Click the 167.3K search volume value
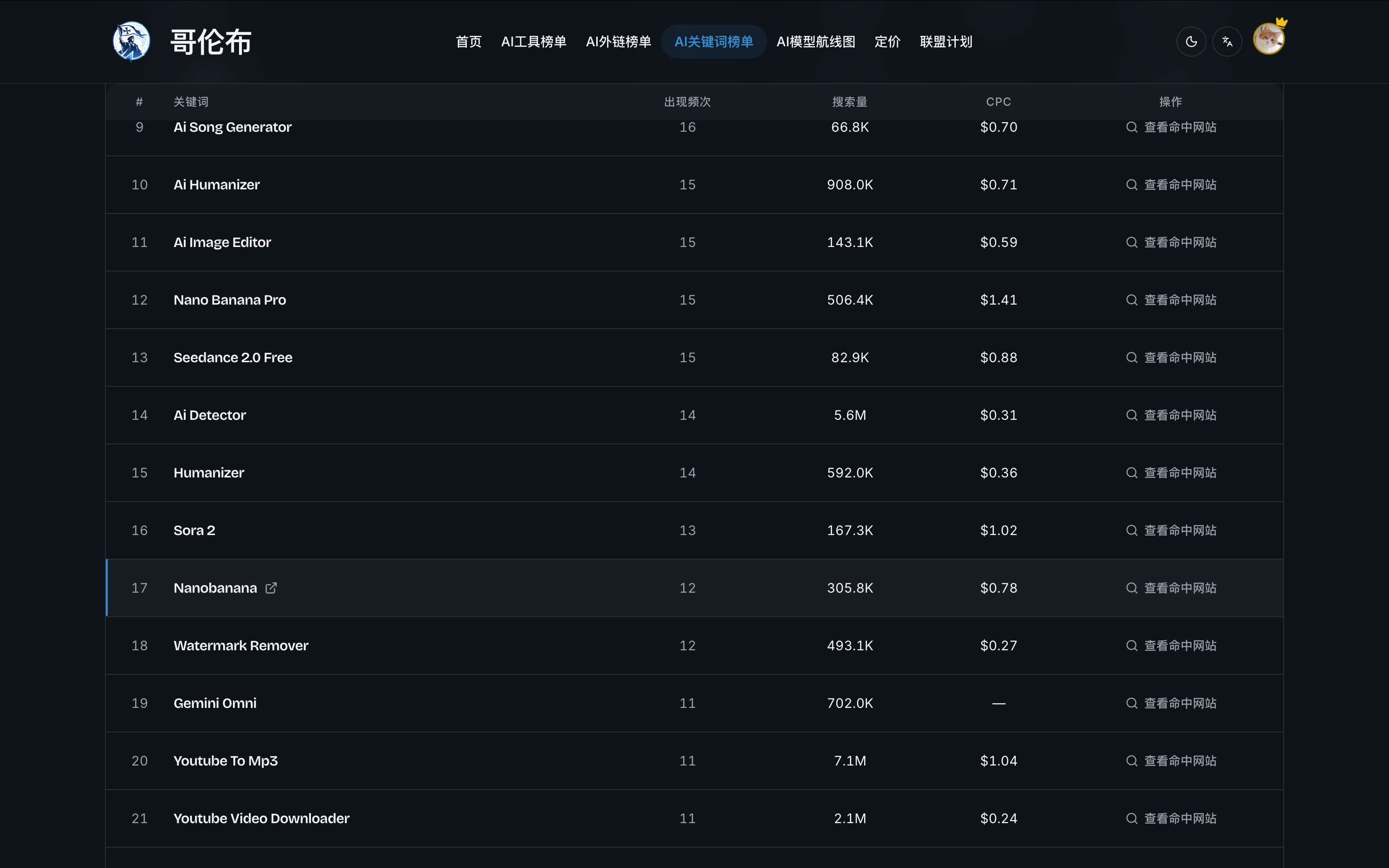The image size is (1389, 868). (850, 530)
